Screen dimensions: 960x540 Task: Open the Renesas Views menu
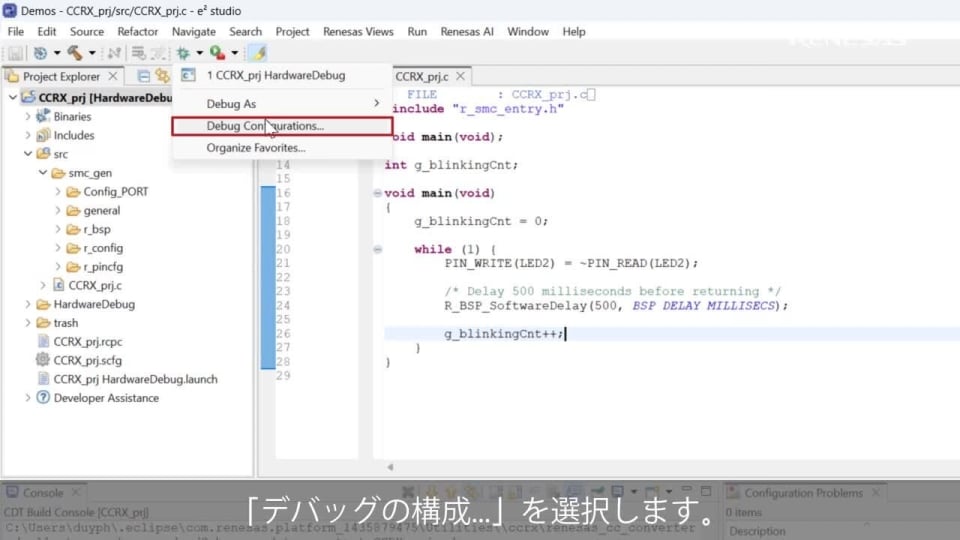358,31
